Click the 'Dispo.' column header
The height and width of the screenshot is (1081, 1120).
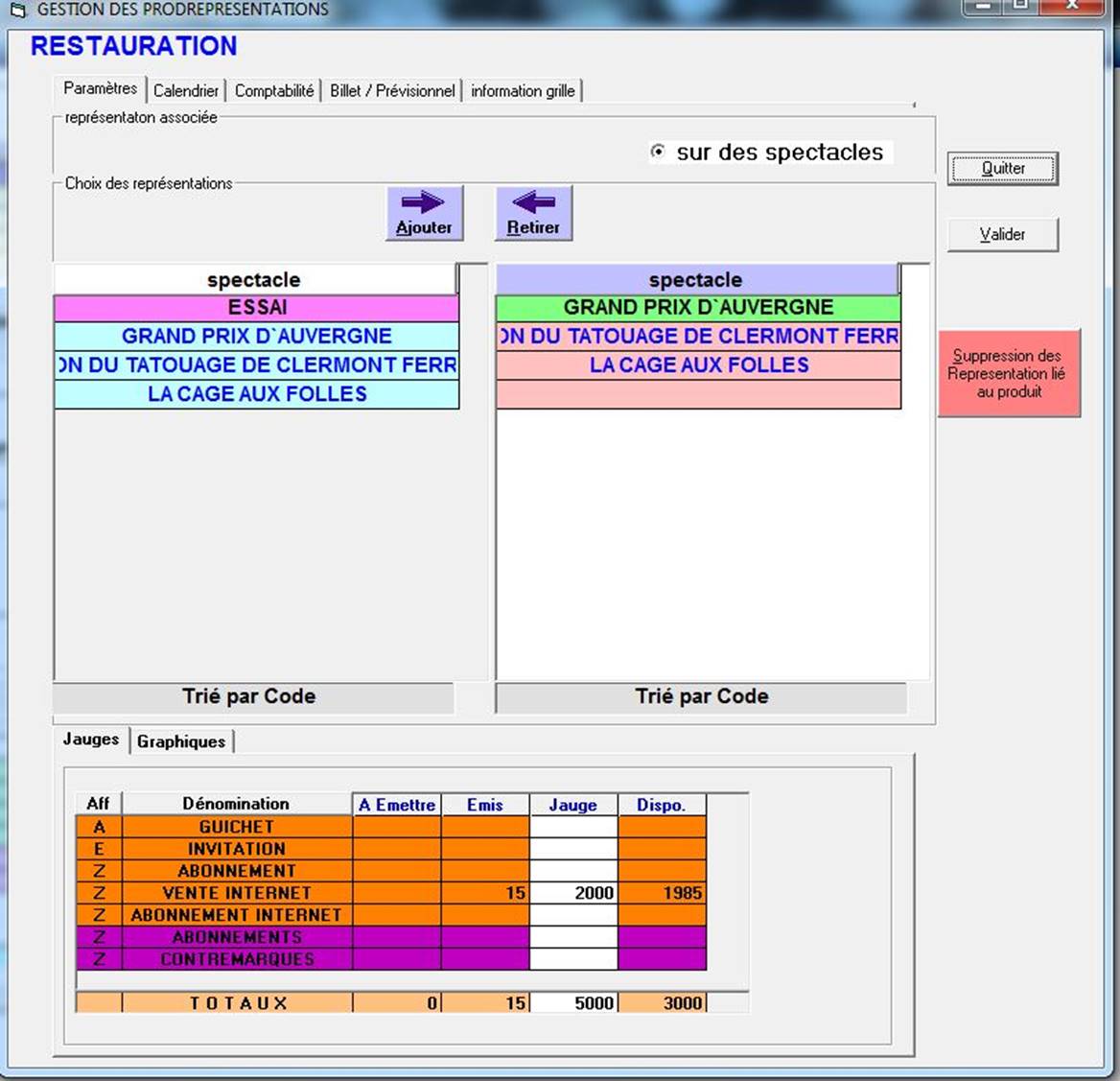pos(662,805)
